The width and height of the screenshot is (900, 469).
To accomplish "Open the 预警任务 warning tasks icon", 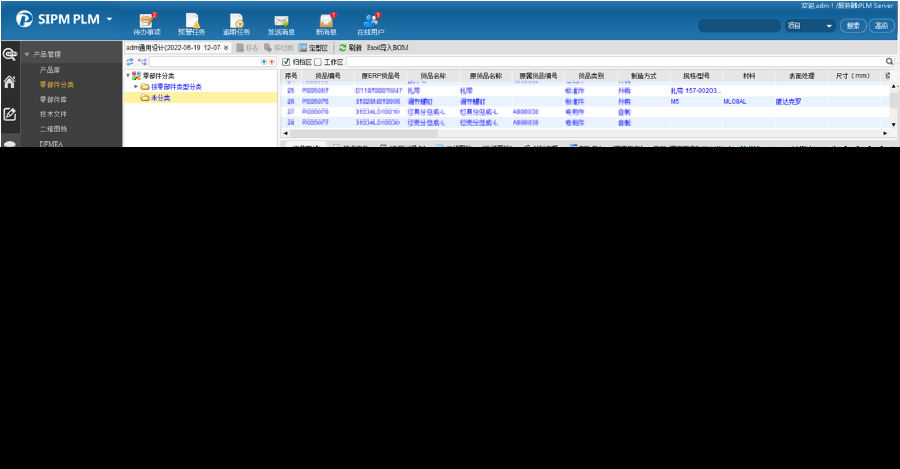I will click(x=192, y=21).
